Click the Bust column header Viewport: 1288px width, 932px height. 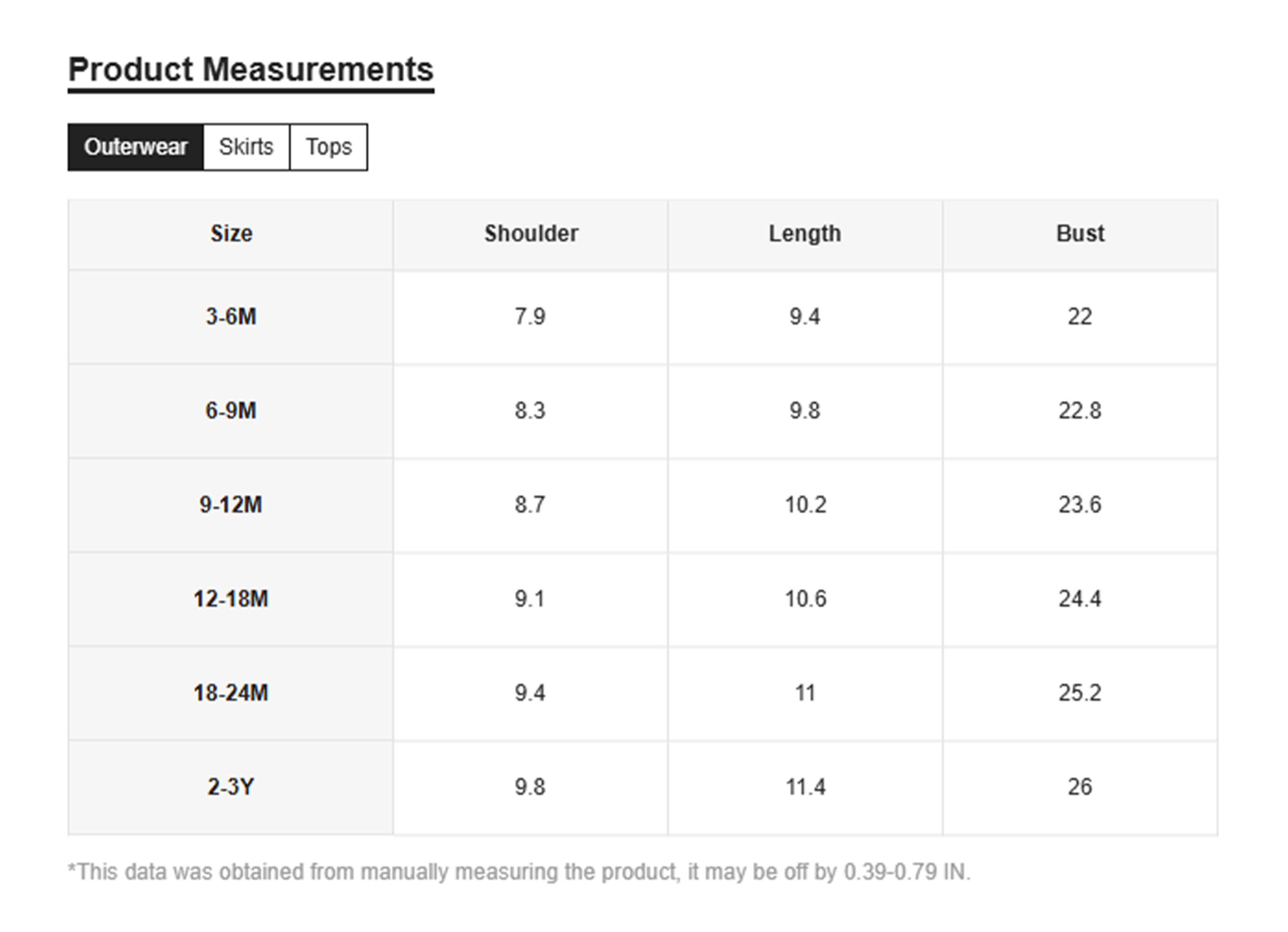pyautogui.click(x=1080, y=234)
